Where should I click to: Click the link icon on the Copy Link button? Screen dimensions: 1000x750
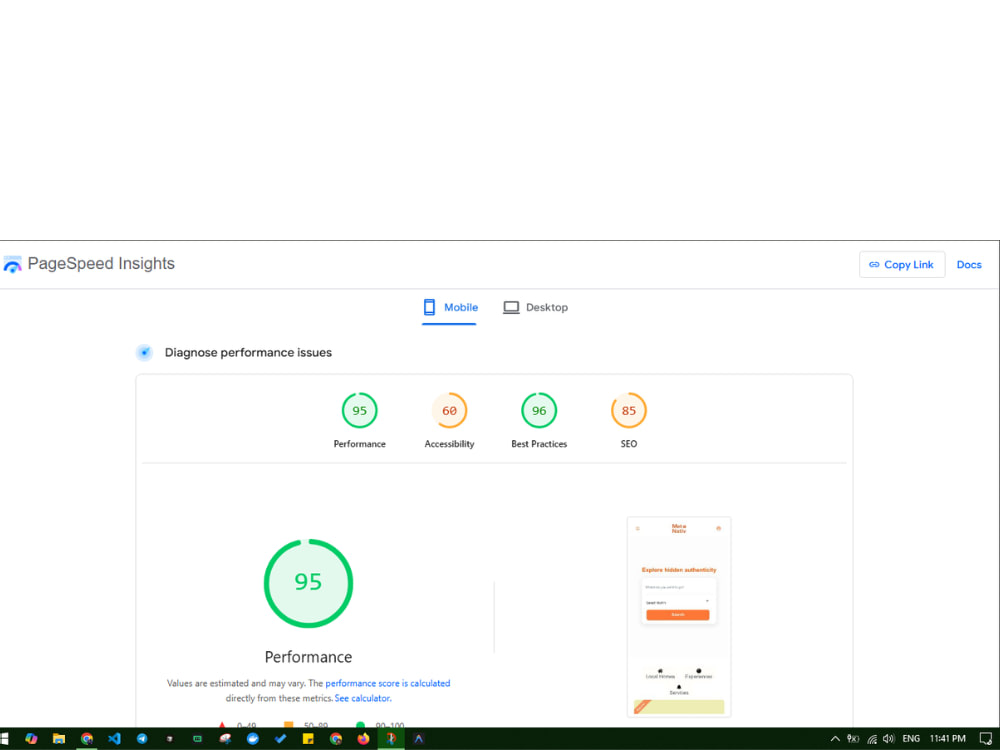point(874,265)
